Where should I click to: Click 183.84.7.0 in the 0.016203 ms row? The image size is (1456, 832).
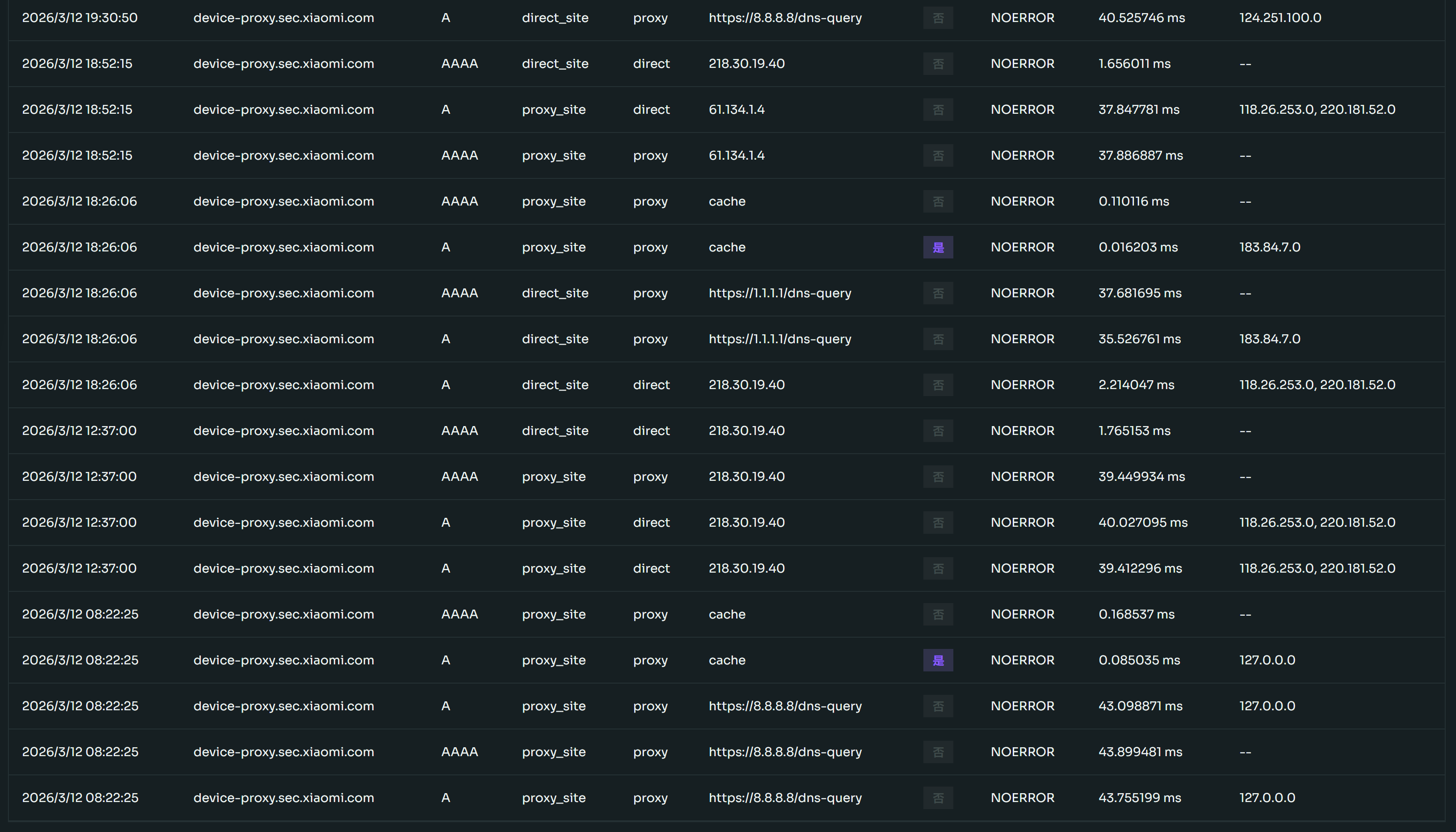pyautogui.click(x=1269, y=247)
